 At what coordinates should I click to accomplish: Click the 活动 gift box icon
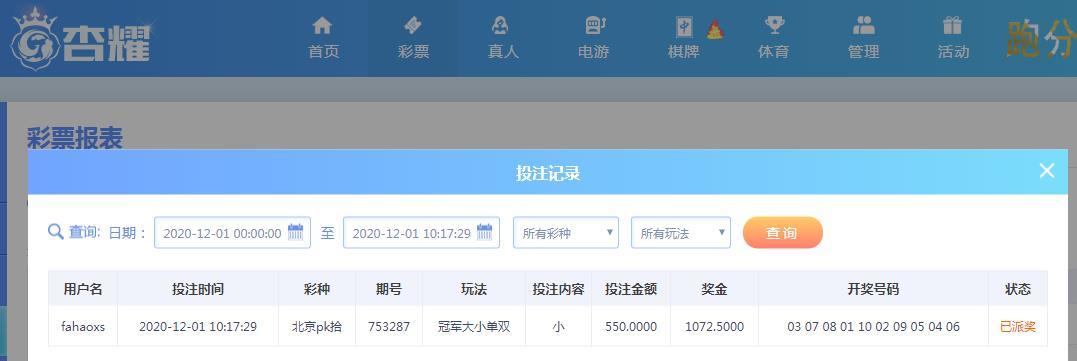(x=952, y=26)
